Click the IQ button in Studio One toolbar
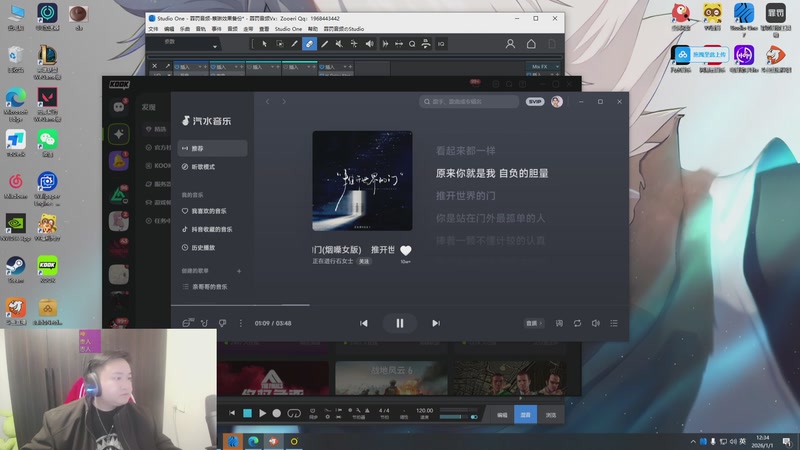 click(x=441, y=44)
